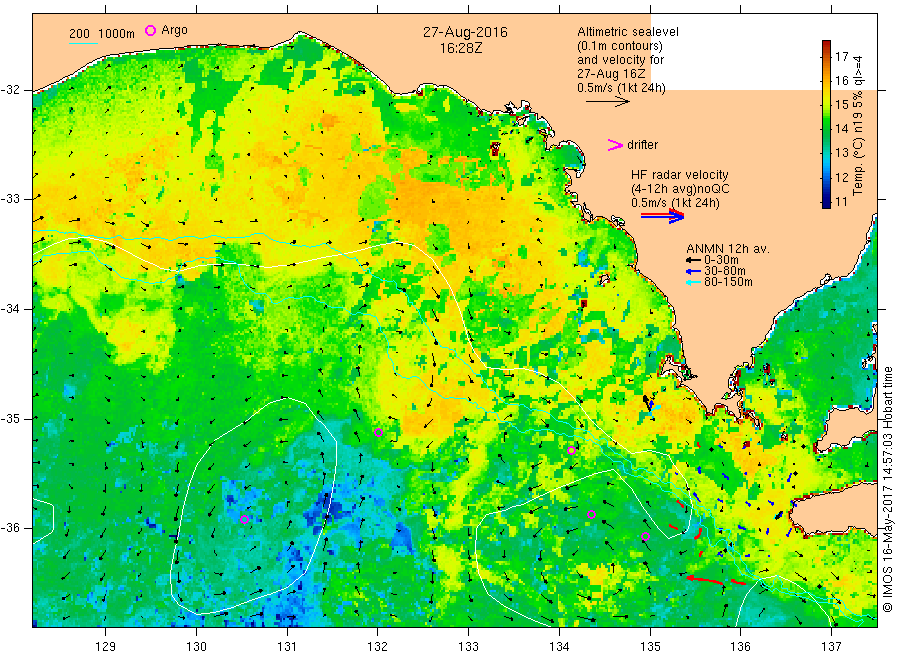The image size is (900, 660).
Task: Select the Argo float marker near 134.4°E, 35.9°S
Action: (591, 514)
